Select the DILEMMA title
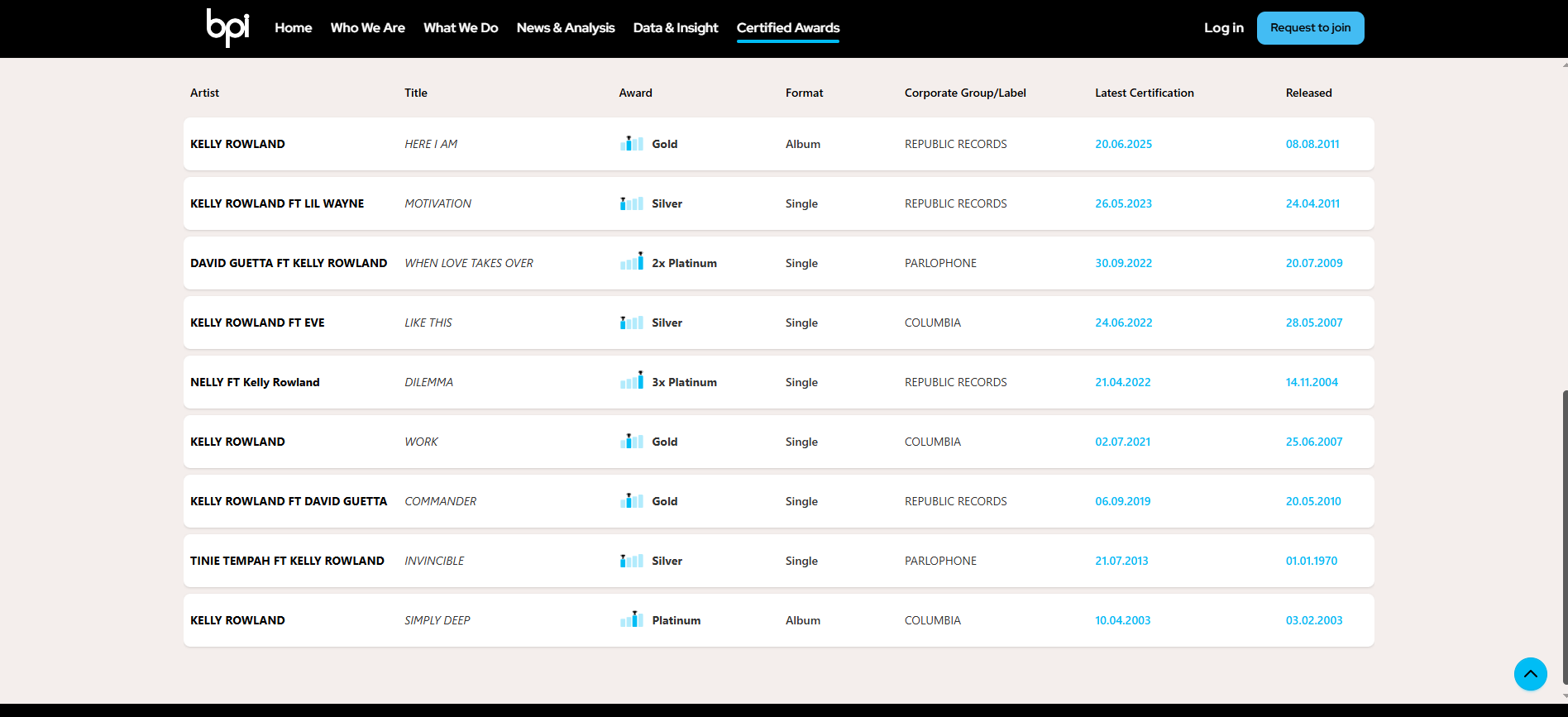The width and height of the screenshot is (1568, 717). pyautogui.click(x=429, y=382)
